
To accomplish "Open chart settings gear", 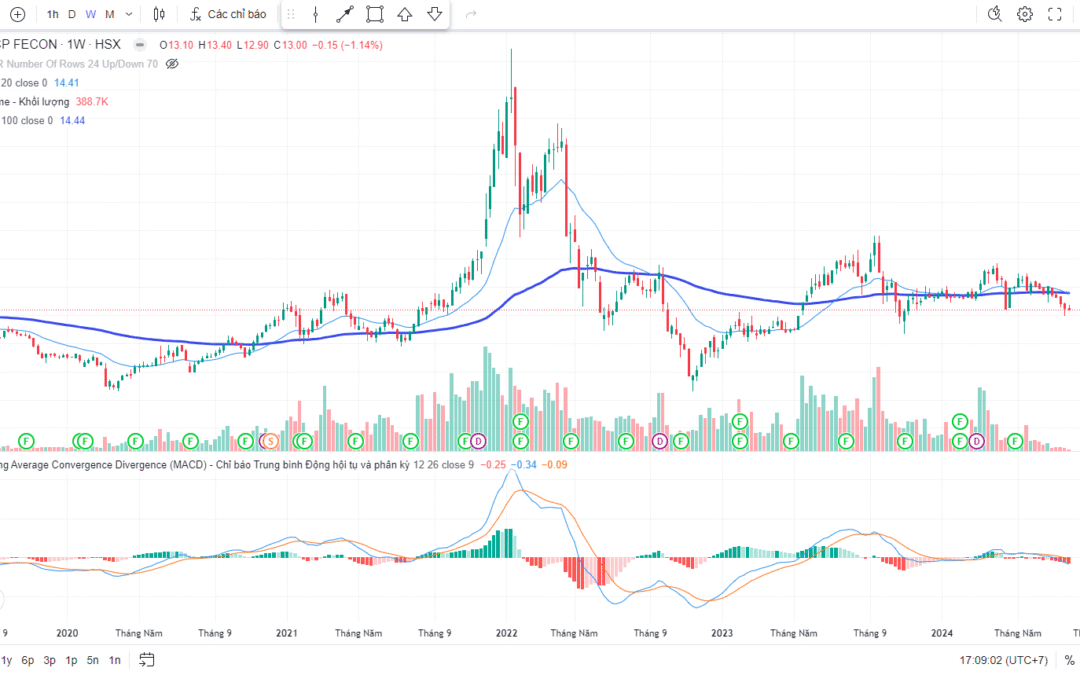I will coord(1025,14).
